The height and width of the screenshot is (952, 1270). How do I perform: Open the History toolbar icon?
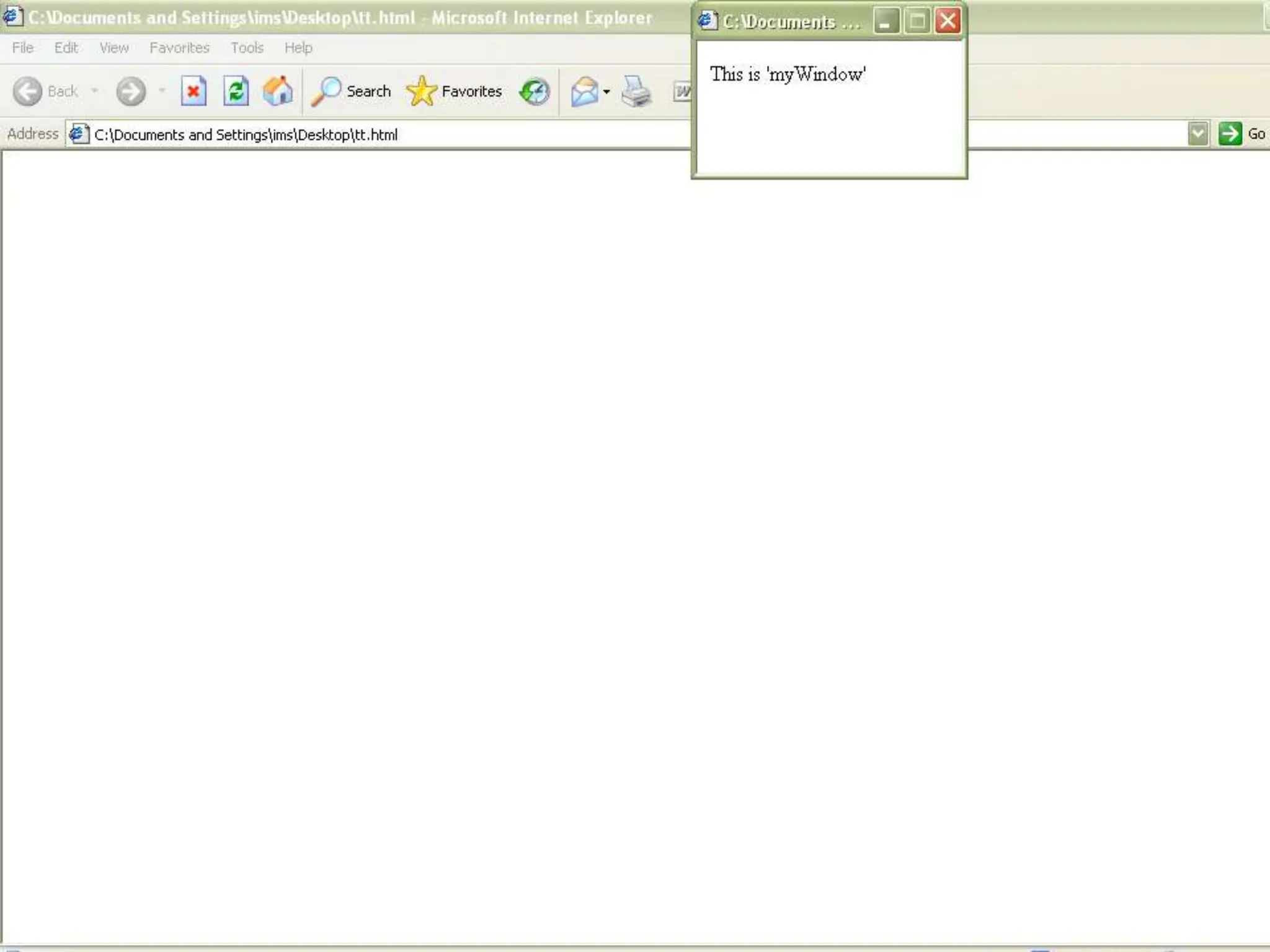[535, 92]
